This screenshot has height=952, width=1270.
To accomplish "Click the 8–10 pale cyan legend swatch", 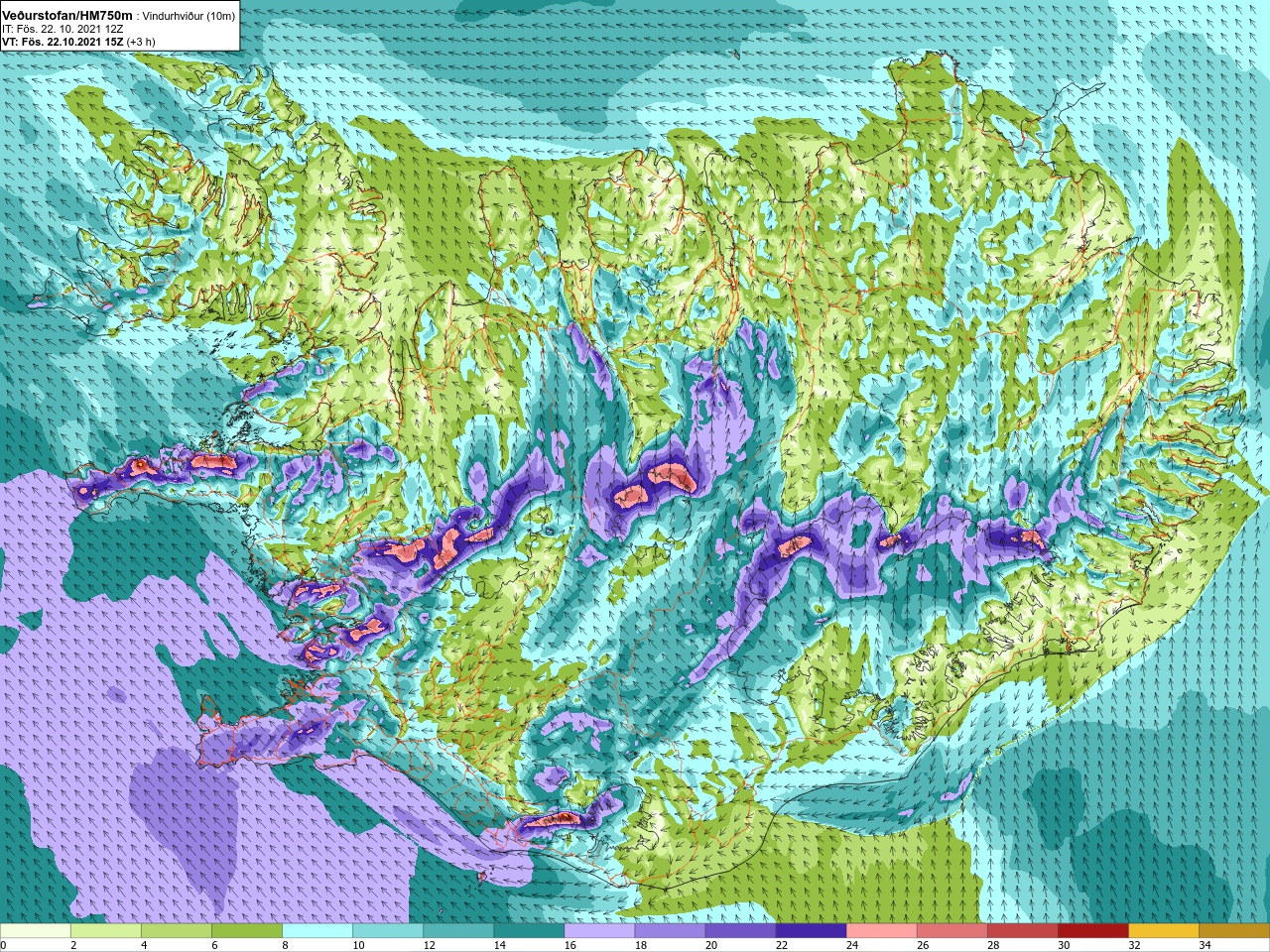I will coord(317,931).
